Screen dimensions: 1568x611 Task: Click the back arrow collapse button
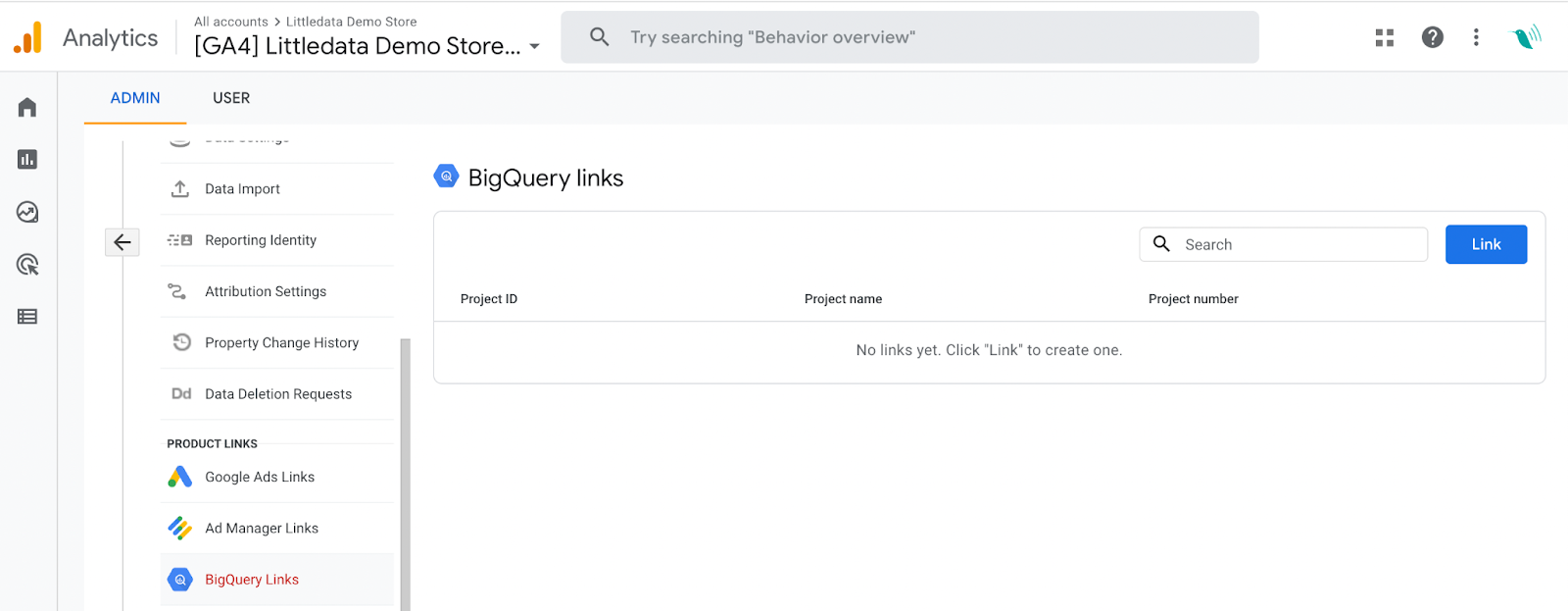pyautogui.click(x=122, y=242)
